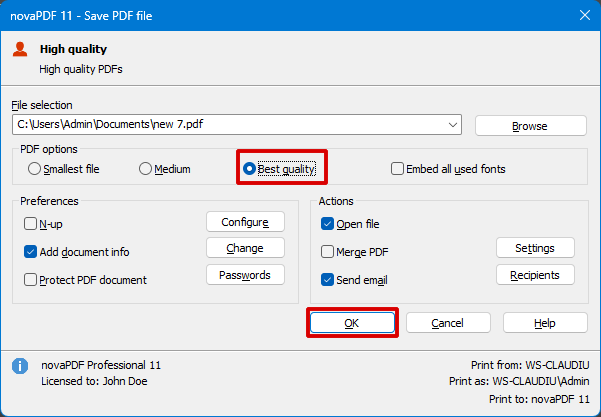Open the Browse file dialog
Image resolution: width=601 pixels, height=417 pixels.
[530, 126]
